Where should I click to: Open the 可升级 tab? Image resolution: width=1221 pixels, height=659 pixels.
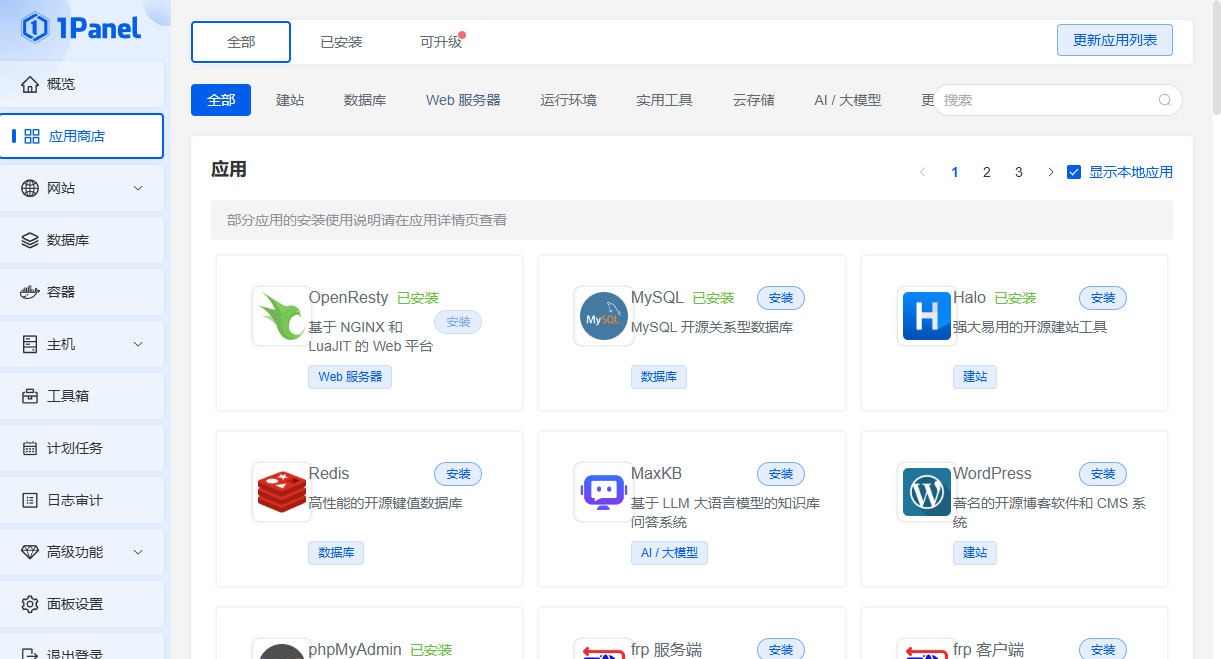[x=440, y=42]
